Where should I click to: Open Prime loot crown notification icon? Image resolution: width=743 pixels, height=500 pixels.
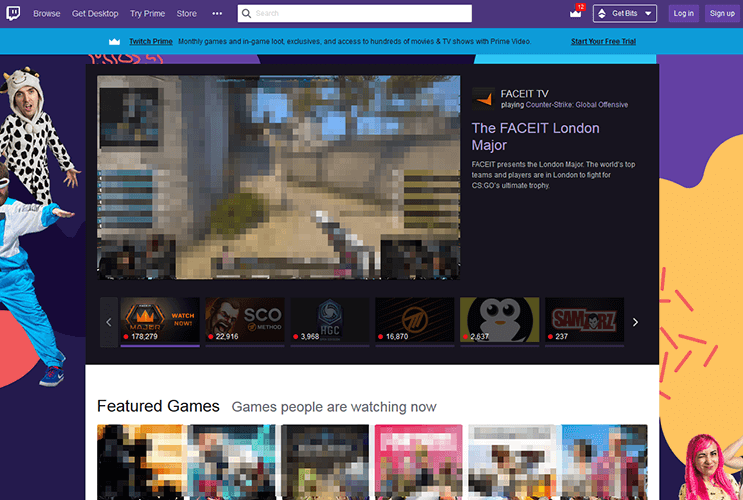[x=576, y=13]
